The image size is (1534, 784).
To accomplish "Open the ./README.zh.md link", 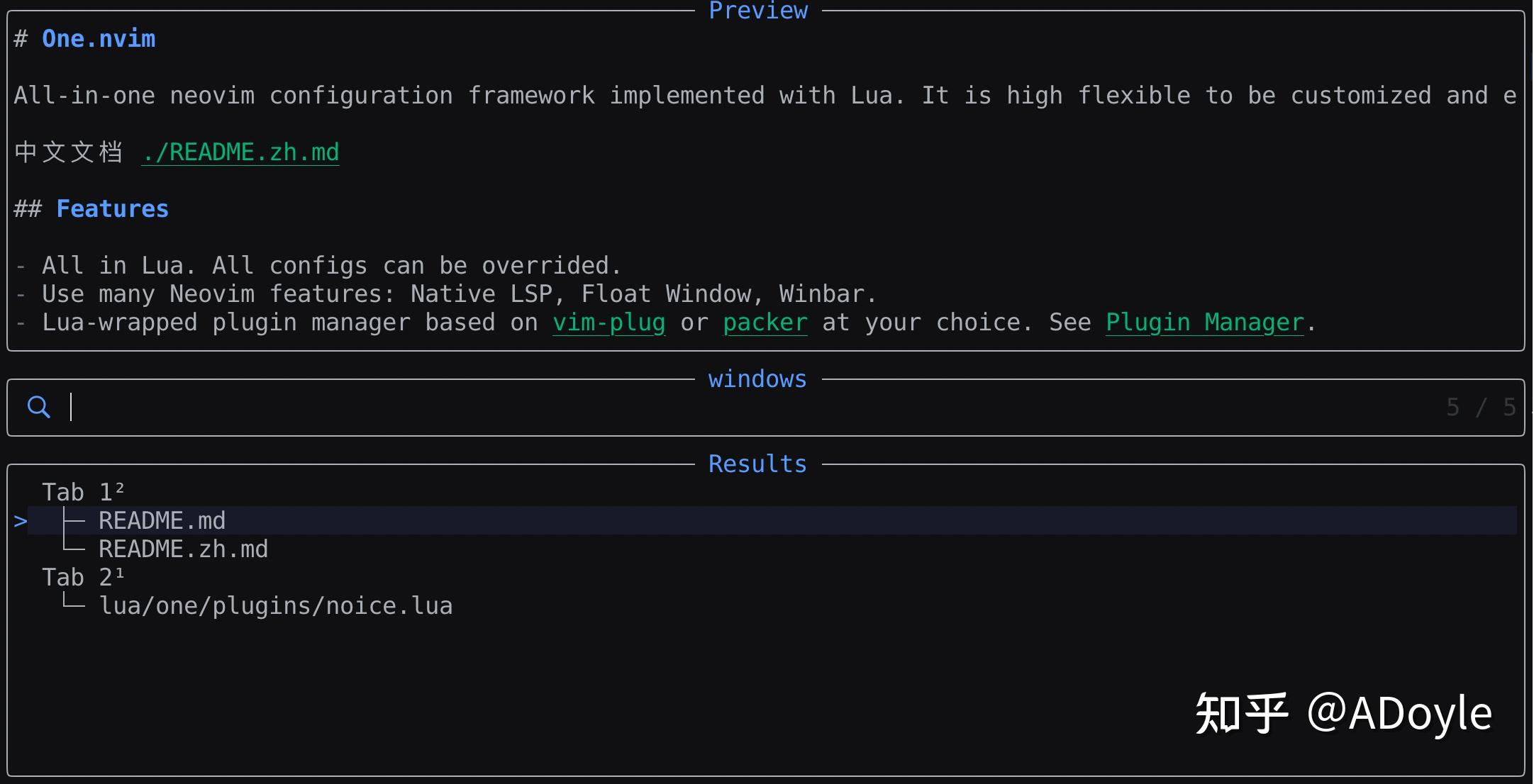I will [240, 151].
